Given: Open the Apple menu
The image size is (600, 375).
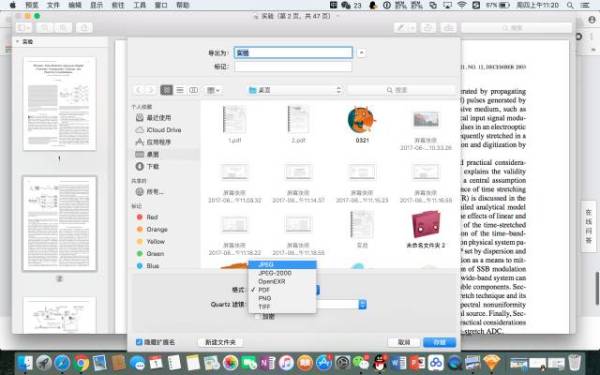Looking at the screenshot, I should (13, 5).
